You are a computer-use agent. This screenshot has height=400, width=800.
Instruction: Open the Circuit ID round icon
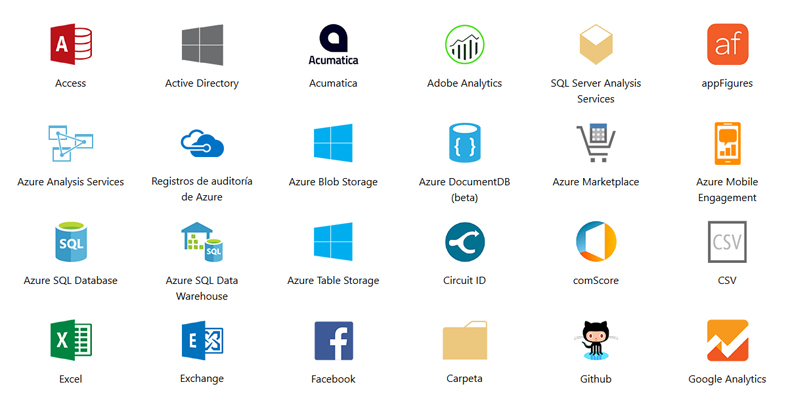[x=464, y=241]
